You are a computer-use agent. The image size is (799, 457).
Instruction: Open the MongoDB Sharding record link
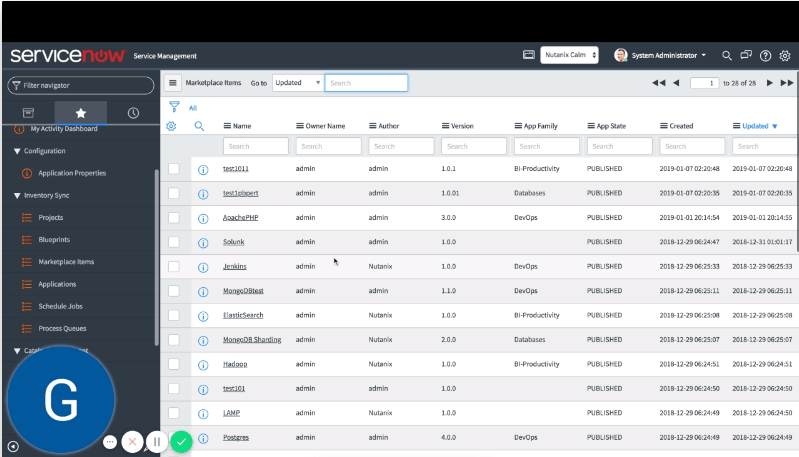tap(251, 339)
